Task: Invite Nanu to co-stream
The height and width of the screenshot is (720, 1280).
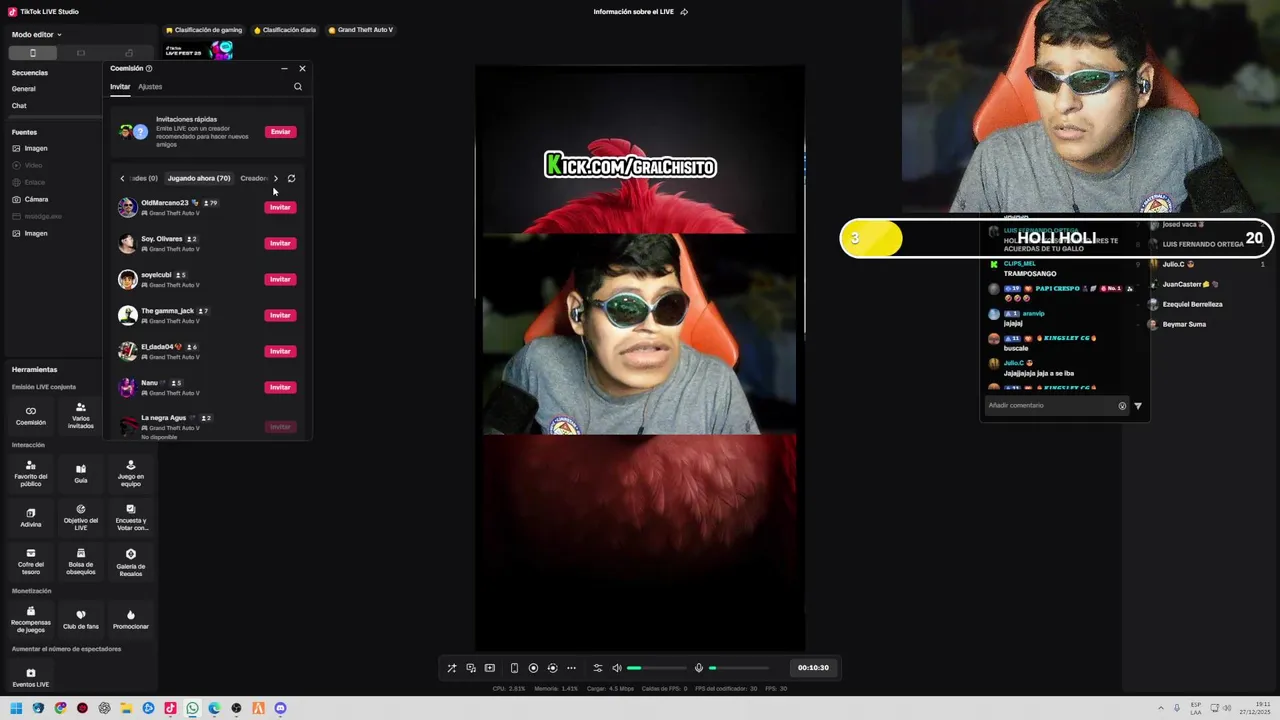Action: 280,388
